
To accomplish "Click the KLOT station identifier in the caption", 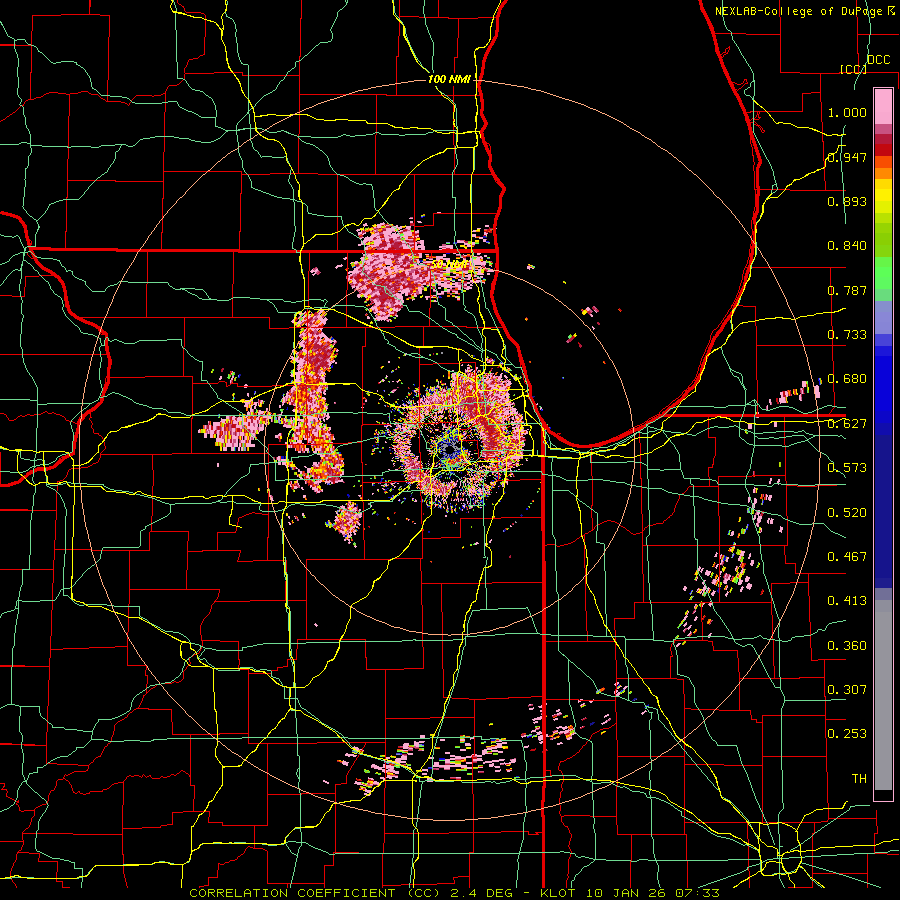I will click(x=557, y=893).
